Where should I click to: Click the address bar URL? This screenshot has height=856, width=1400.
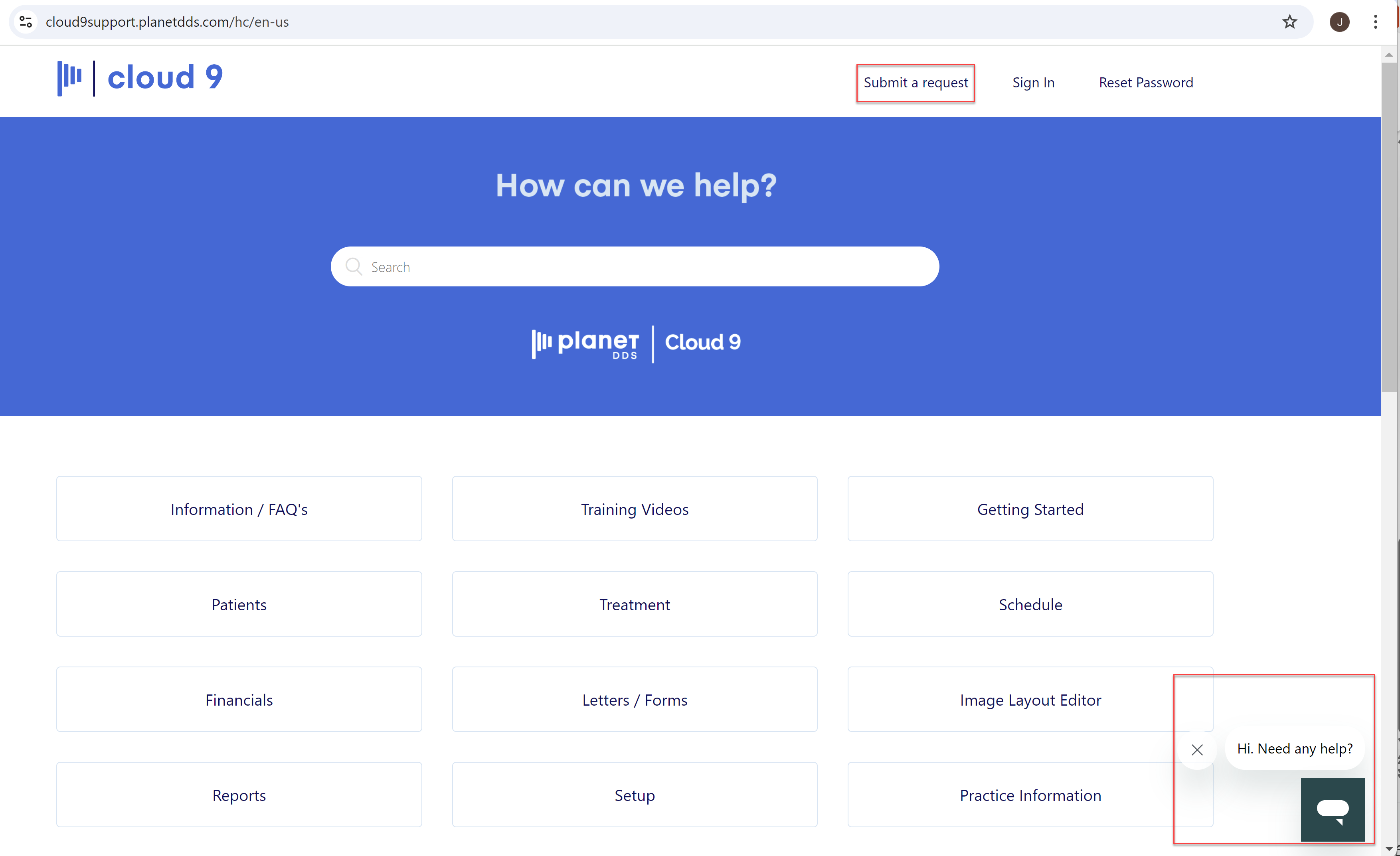point(167,22)
